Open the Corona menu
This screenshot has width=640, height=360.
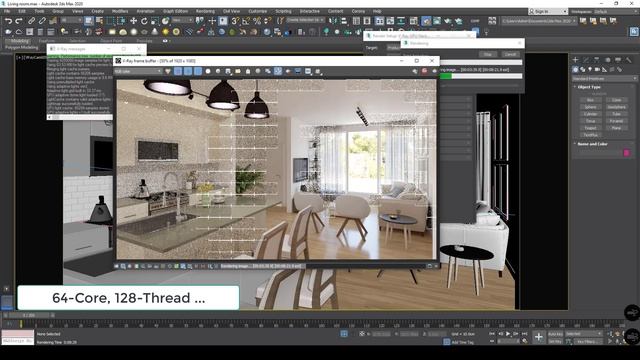pos(358,11)
